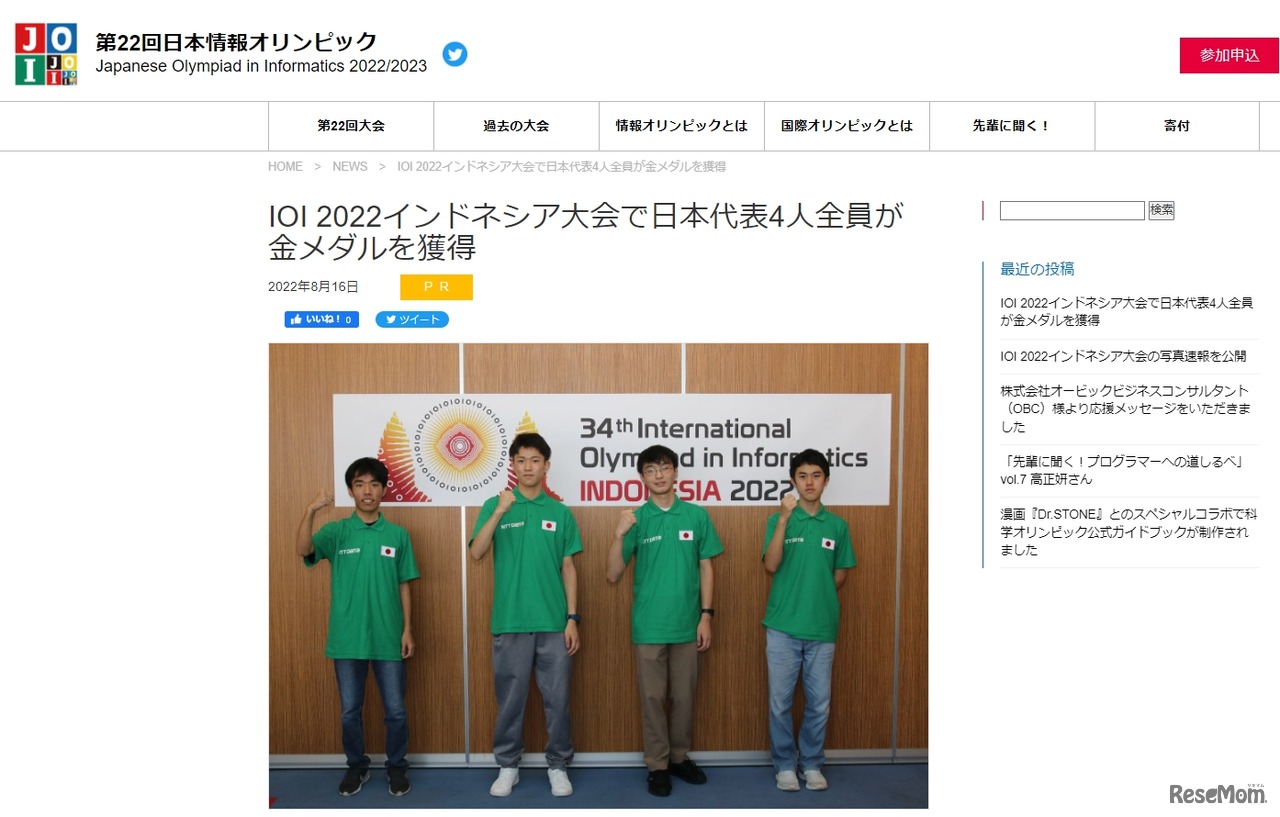The image size is (1280, 817).
Task: Open the 過去の大会 navigation menu
Action: (515, 126)
